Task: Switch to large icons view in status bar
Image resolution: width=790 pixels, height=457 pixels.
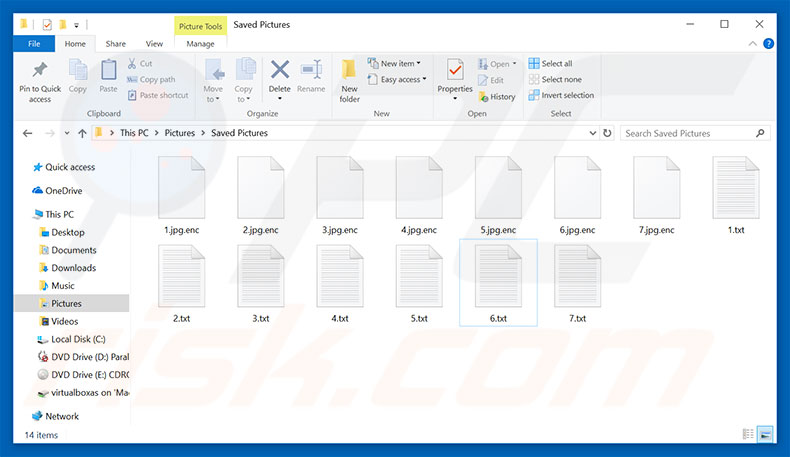Action: click(x=765, y=434)
